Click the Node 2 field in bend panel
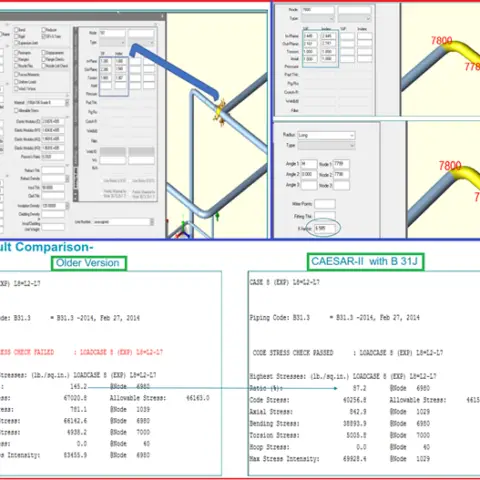 [341, 175]
